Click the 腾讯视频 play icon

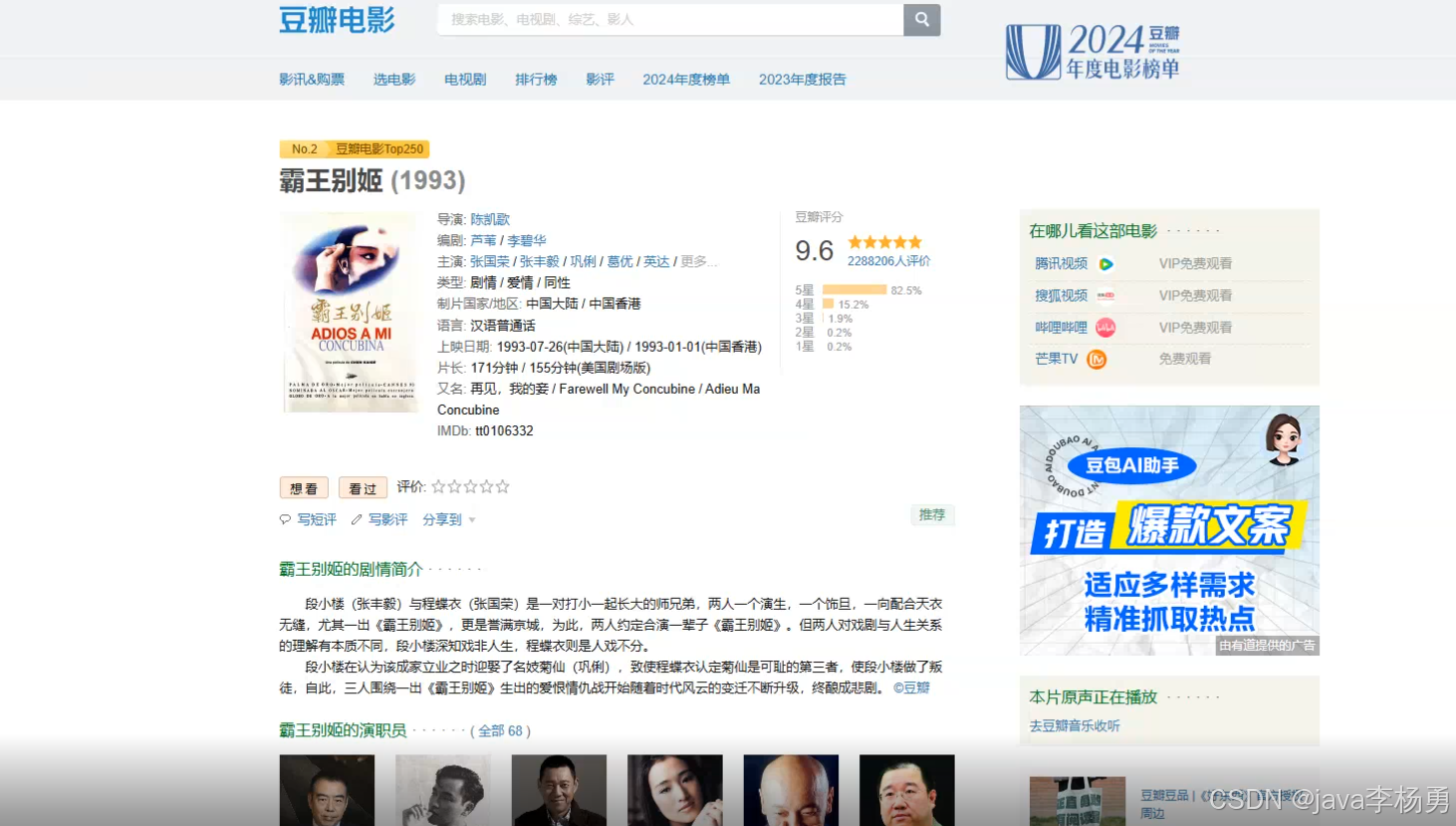coord(1105,264)
